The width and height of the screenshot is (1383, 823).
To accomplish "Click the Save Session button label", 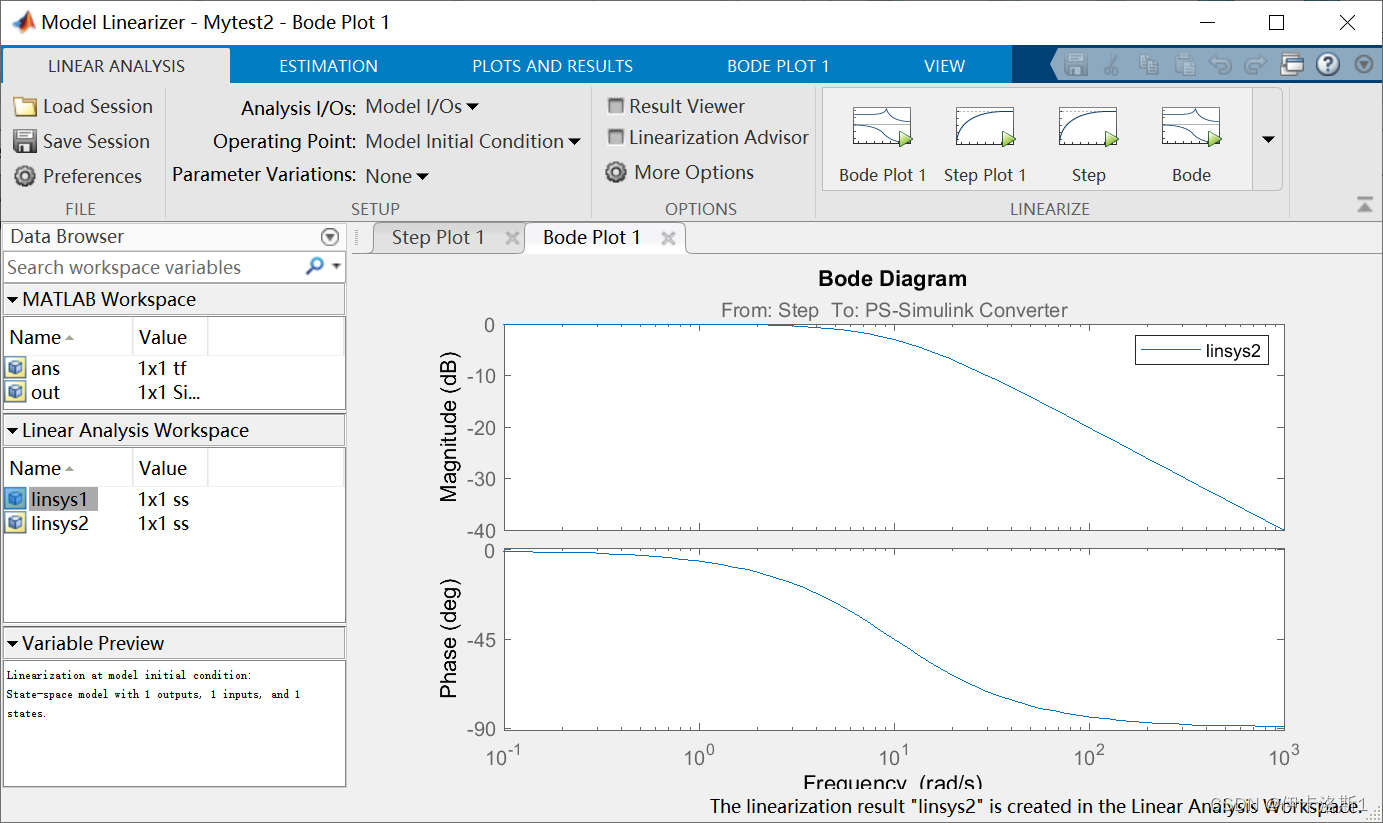I will pyautogui.click(x=96, y=142).
